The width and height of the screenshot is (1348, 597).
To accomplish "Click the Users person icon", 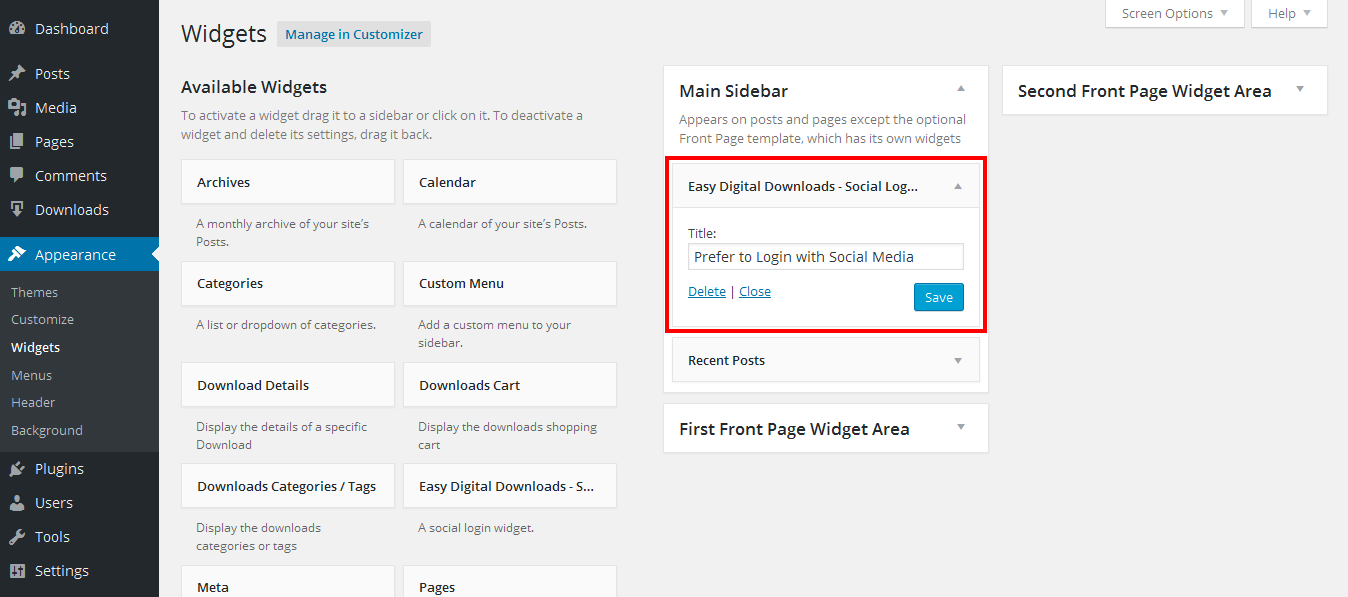I will coord(17,503).
